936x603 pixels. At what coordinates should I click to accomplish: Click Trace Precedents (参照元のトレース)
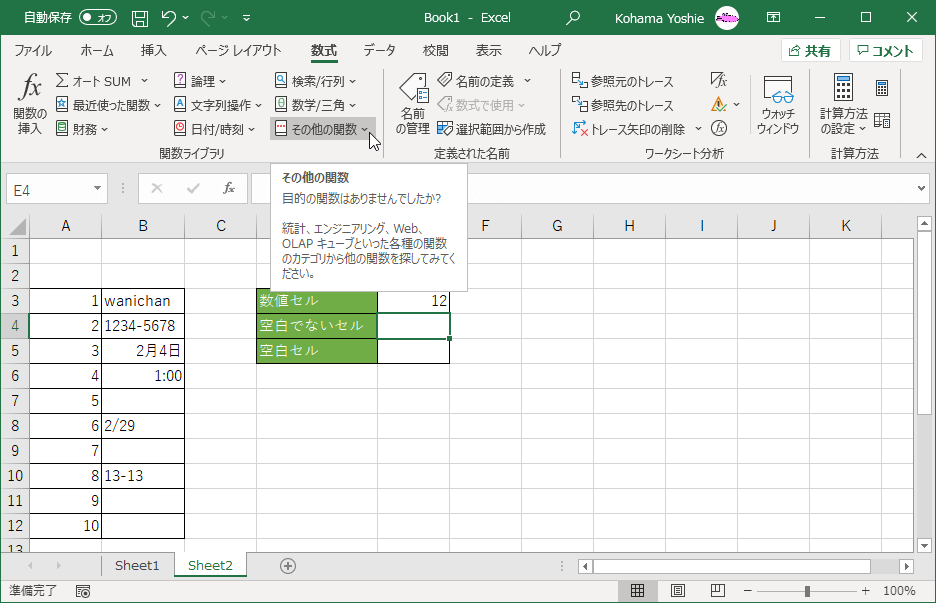623,81
